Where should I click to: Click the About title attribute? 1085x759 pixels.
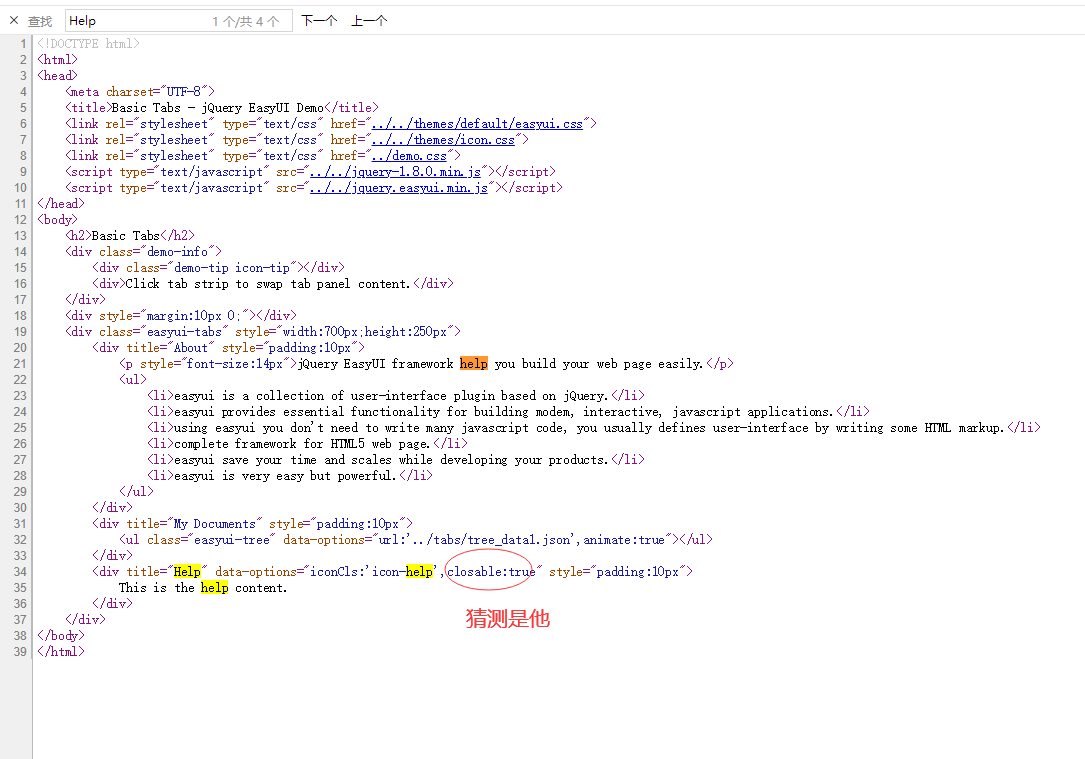click(x=170, y=348)
